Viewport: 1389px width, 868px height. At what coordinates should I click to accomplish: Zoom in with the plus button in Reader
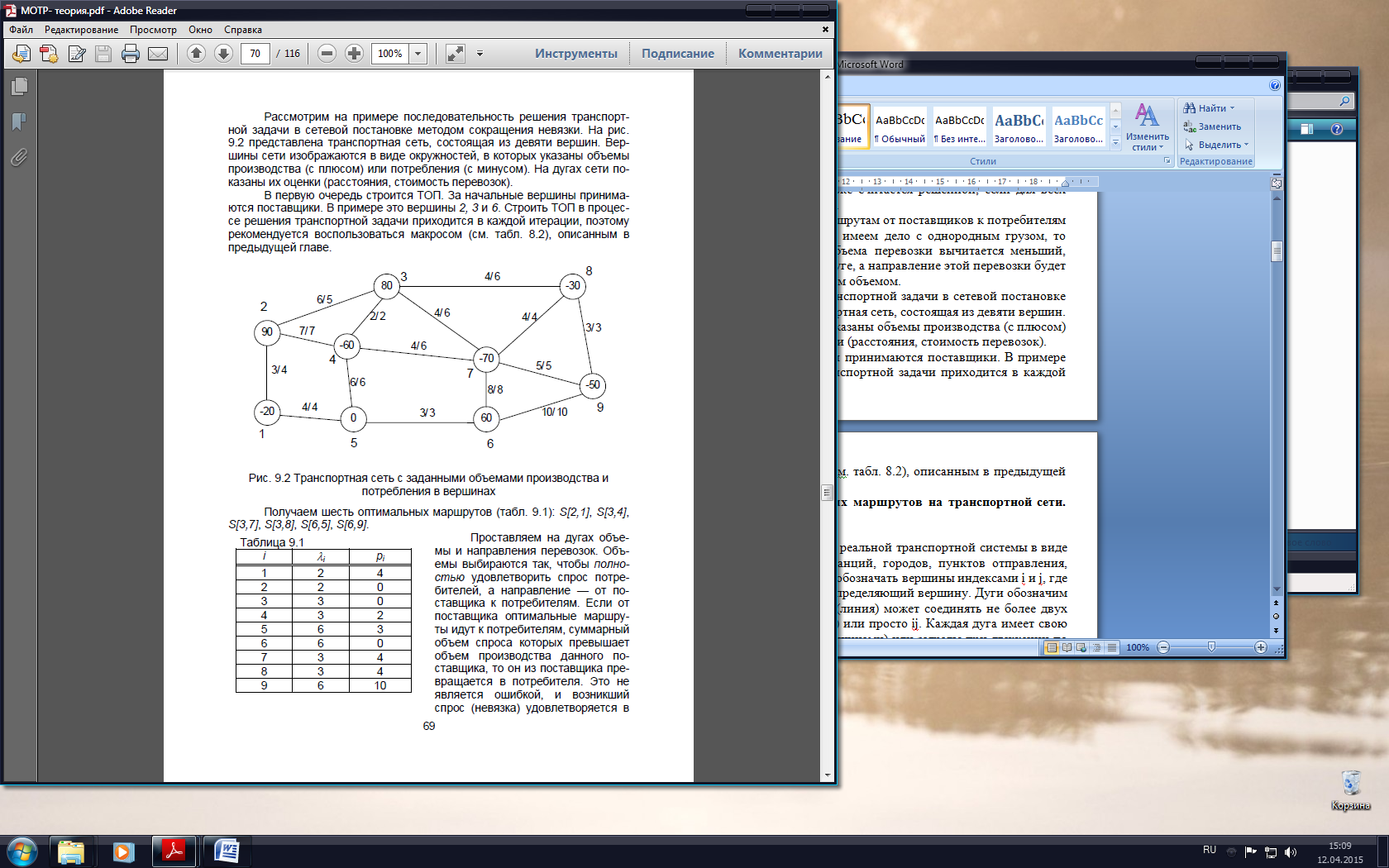pyautogui.click(x=354, y=53)
